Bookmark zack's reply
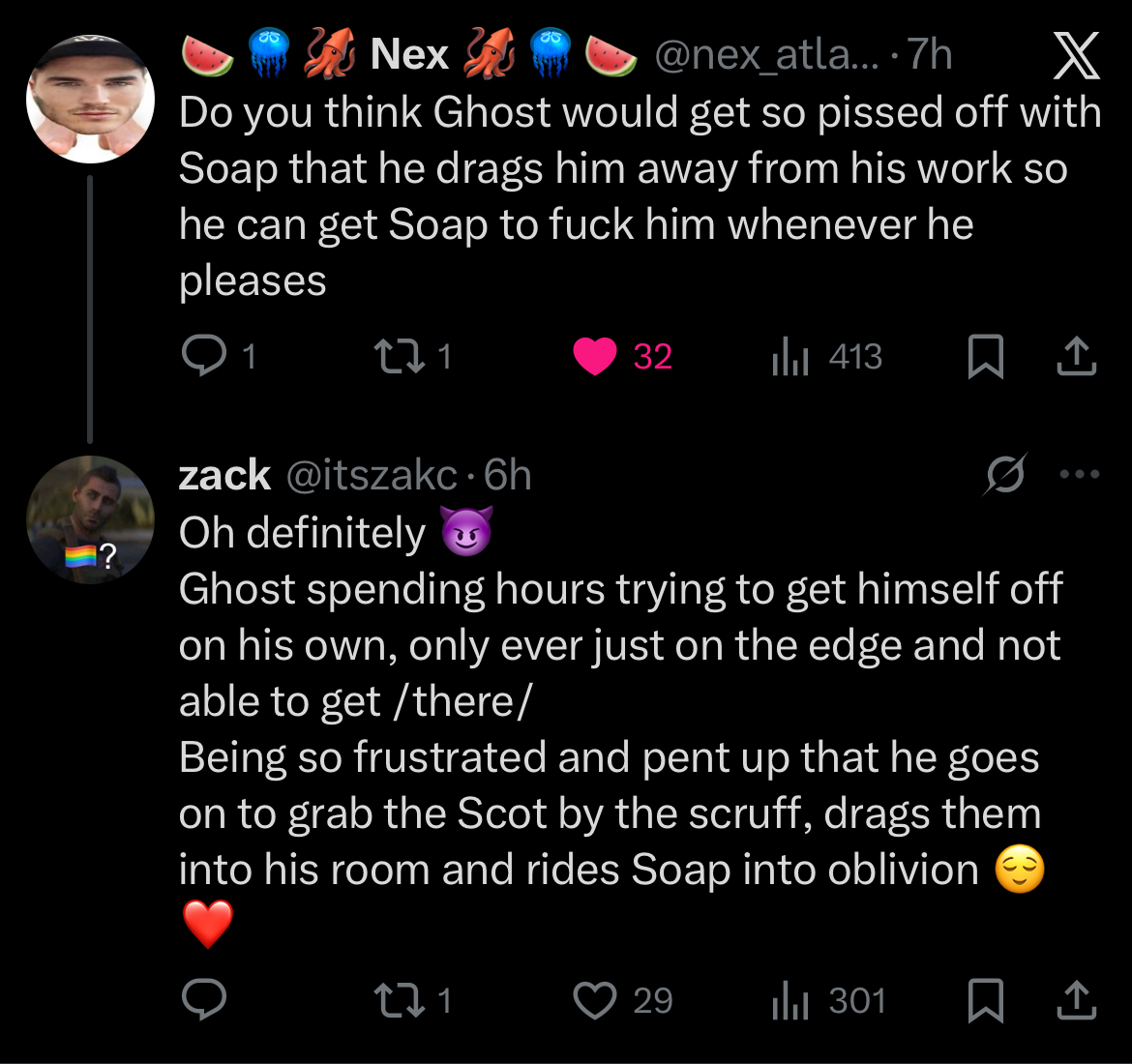 point(985,1000)
